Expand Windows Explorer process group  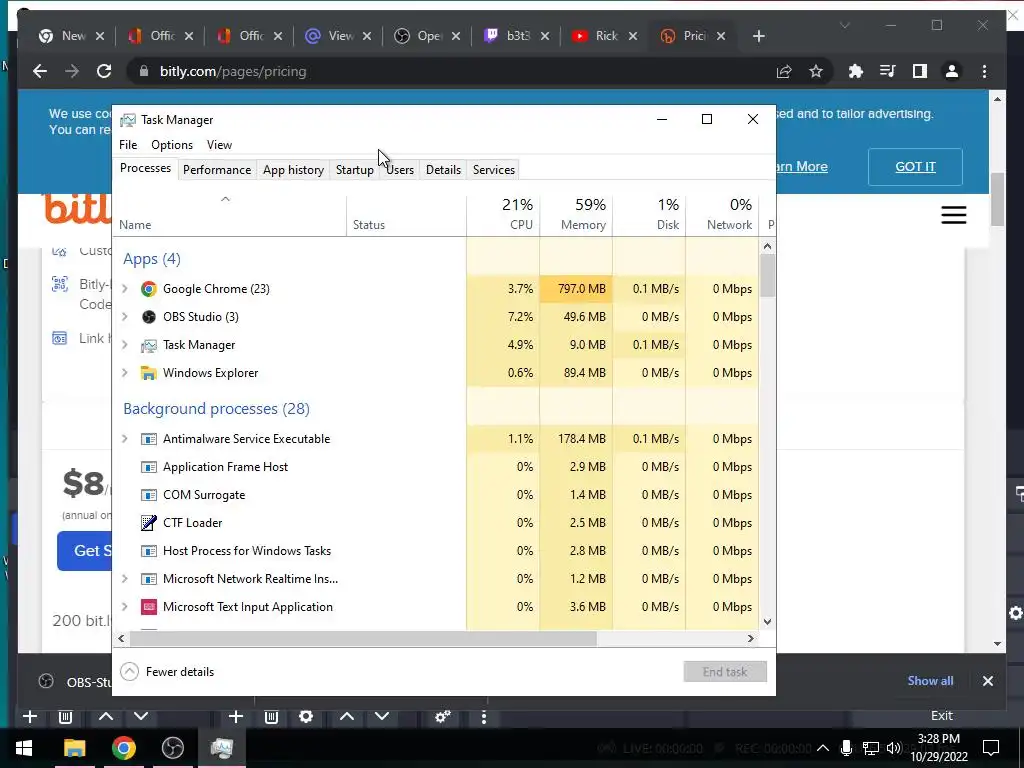pyautogui.click(x=125, y=373)
